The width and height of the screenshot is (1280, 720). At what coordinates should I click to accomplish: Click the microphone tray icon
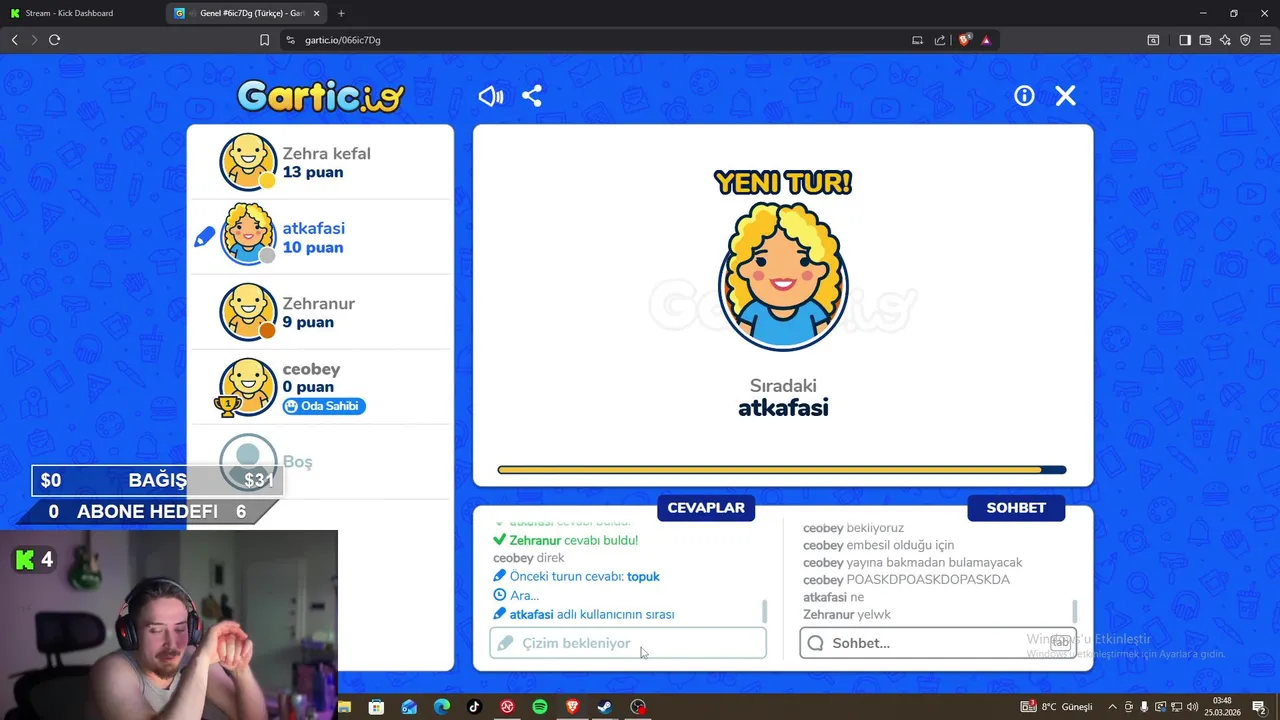1145,707
